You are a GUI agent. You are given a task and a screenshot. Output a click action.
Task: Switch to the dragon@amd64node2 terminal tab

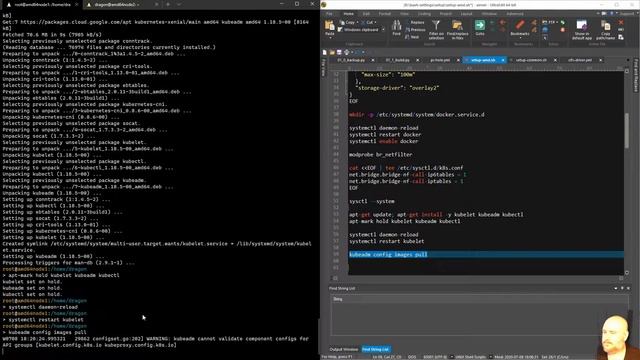pos(117,4)
